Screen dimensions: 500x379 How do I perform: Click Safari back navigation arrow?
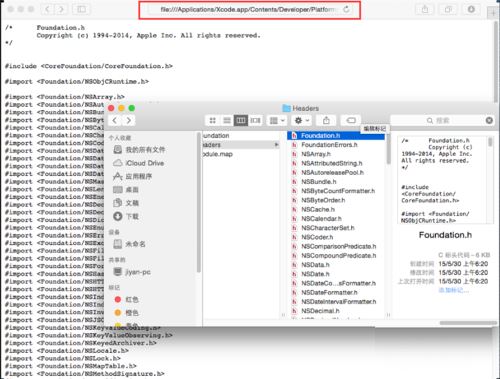(x=47, y=9)
